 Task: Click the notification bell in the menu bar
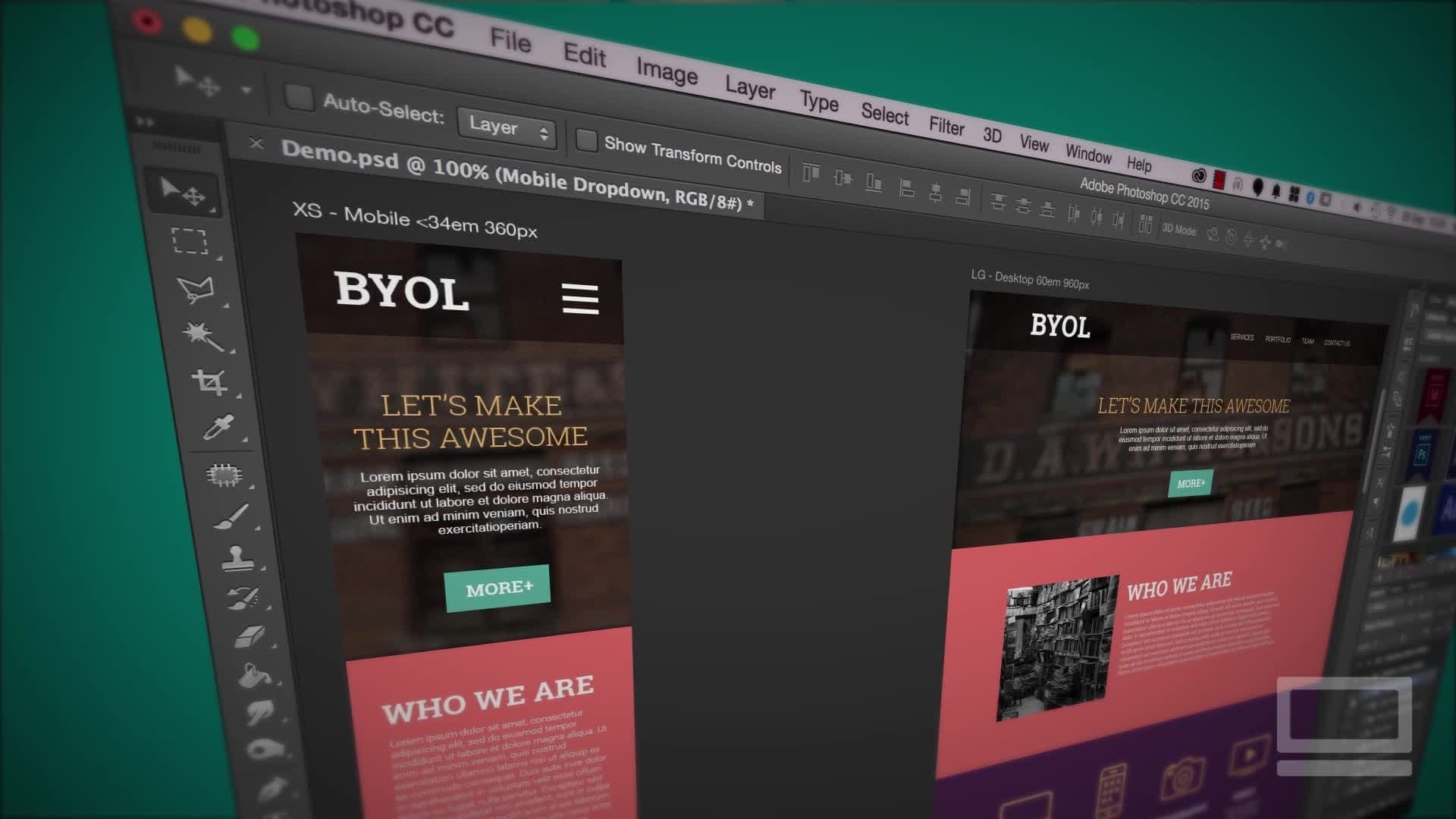coord(1276,191)
